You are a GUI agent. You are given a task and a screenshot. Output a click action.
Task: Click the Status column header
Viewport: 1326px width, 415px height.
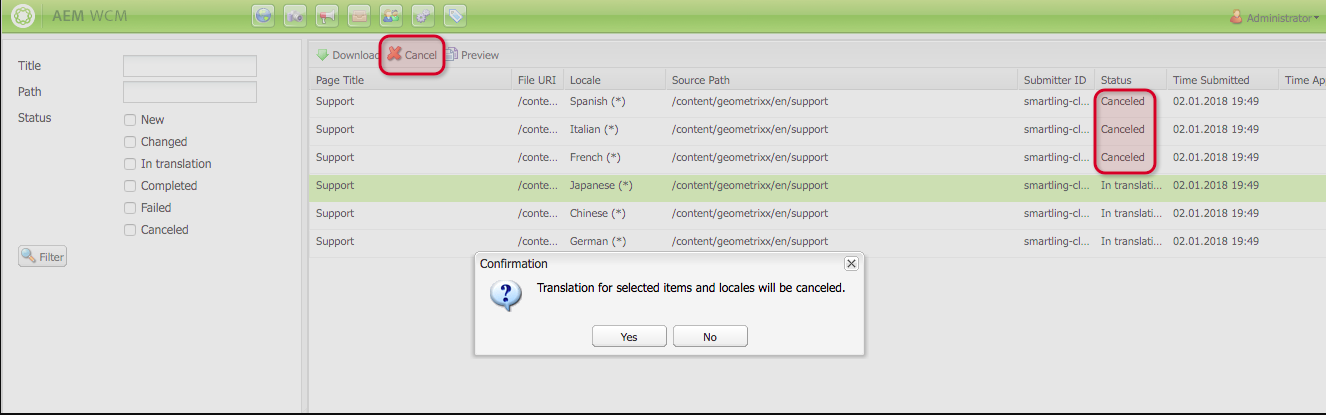coord(1116,80)
